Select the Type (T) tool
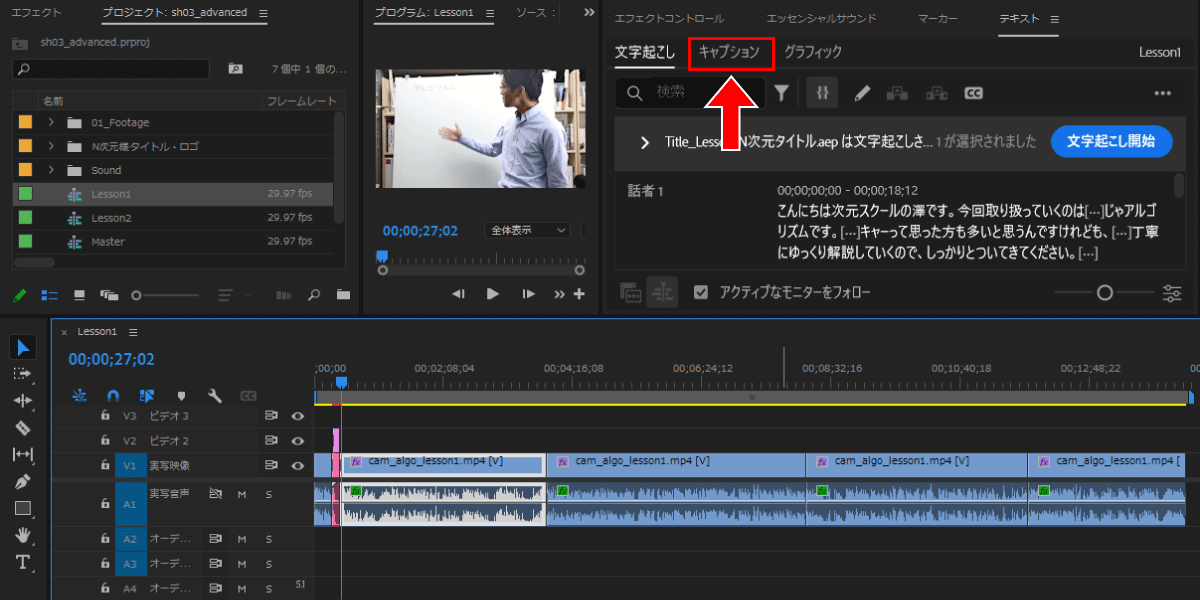The image size is (1200, 600). point(24,562)
